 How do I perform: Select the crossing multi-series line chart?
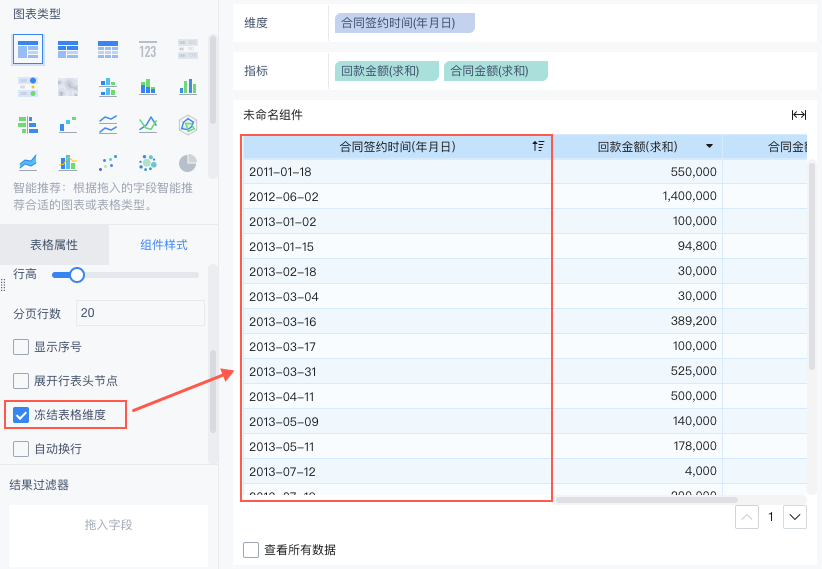tap(148, 125)
